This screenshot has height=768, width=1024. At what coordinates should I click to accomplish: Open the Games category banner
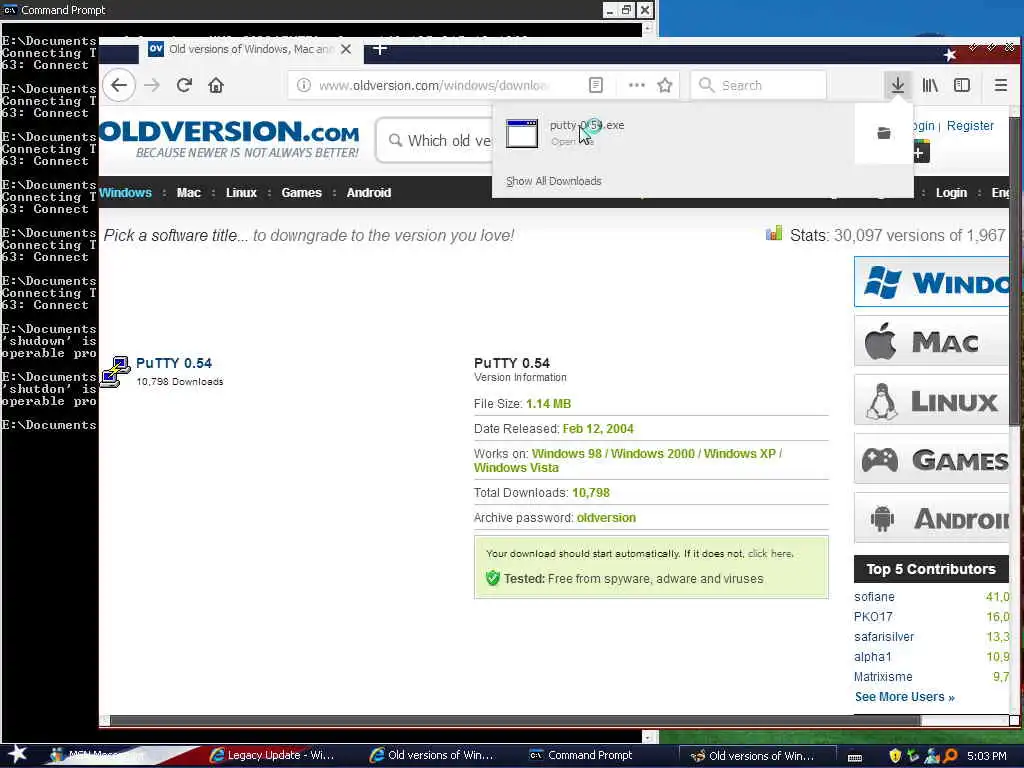(x=931, y=459)
